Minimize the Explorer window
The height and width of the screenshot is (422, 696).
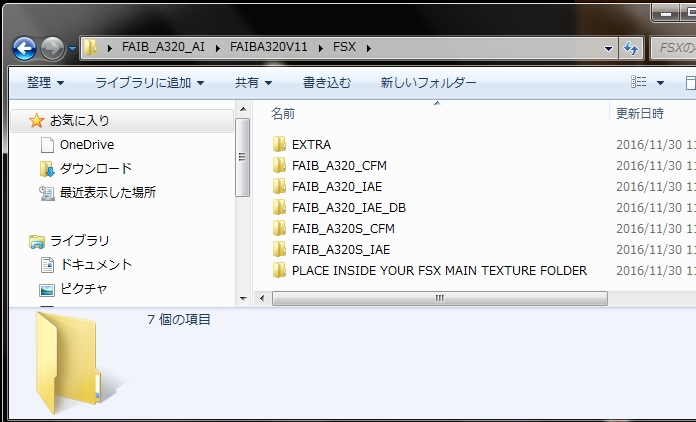point(665,13)
